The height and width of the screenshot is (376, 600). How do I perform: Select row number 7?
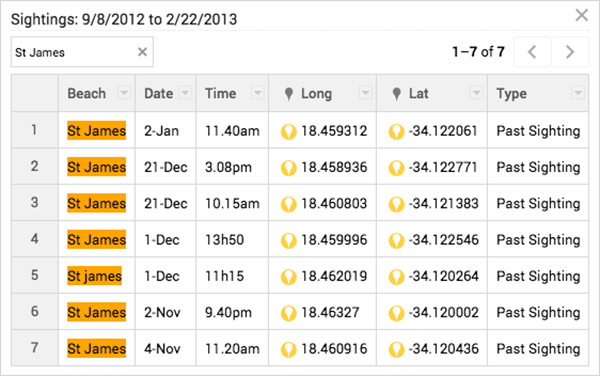pos(35,348)
